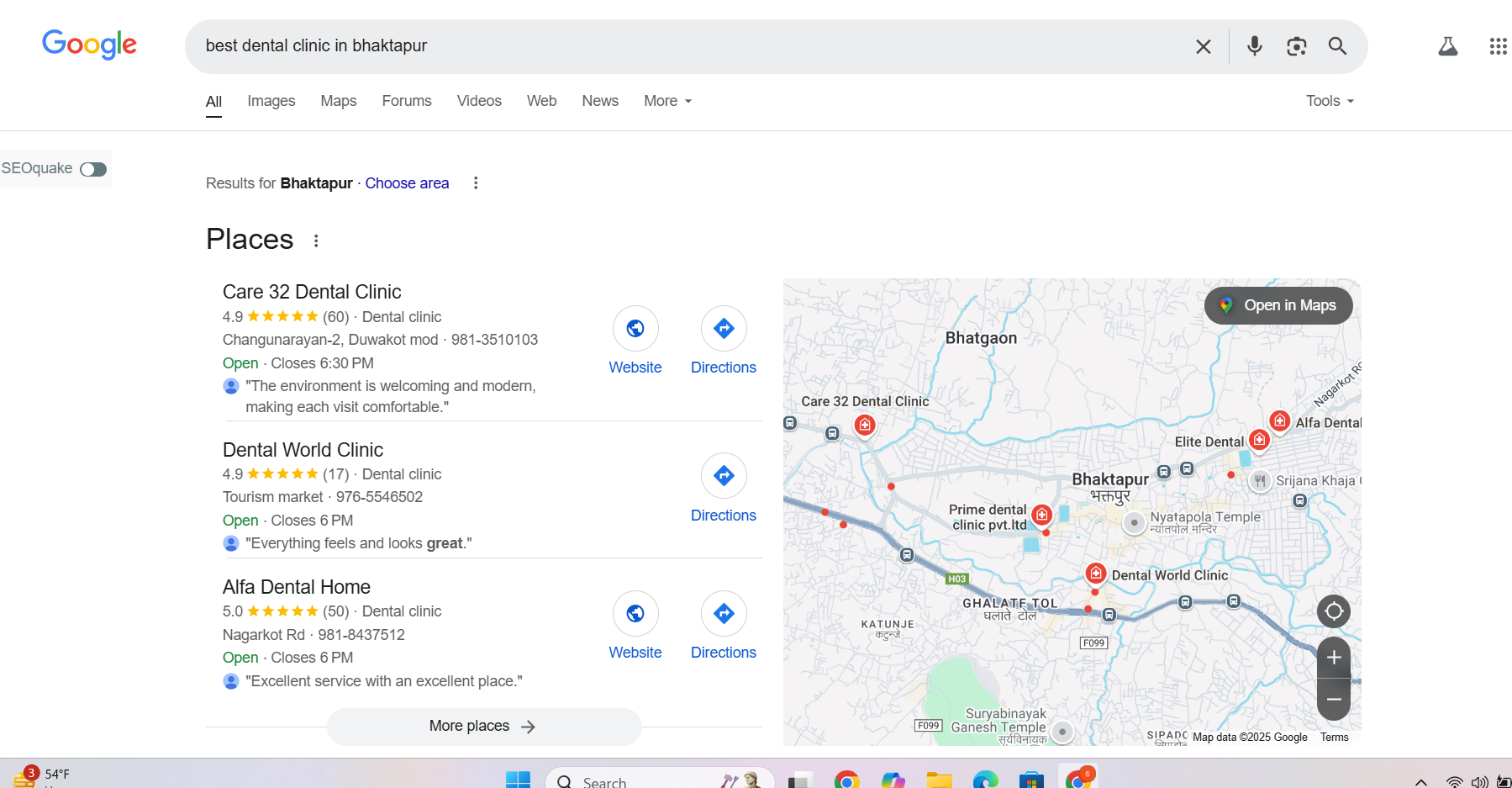Expand the More search filters dropdown

667,101
